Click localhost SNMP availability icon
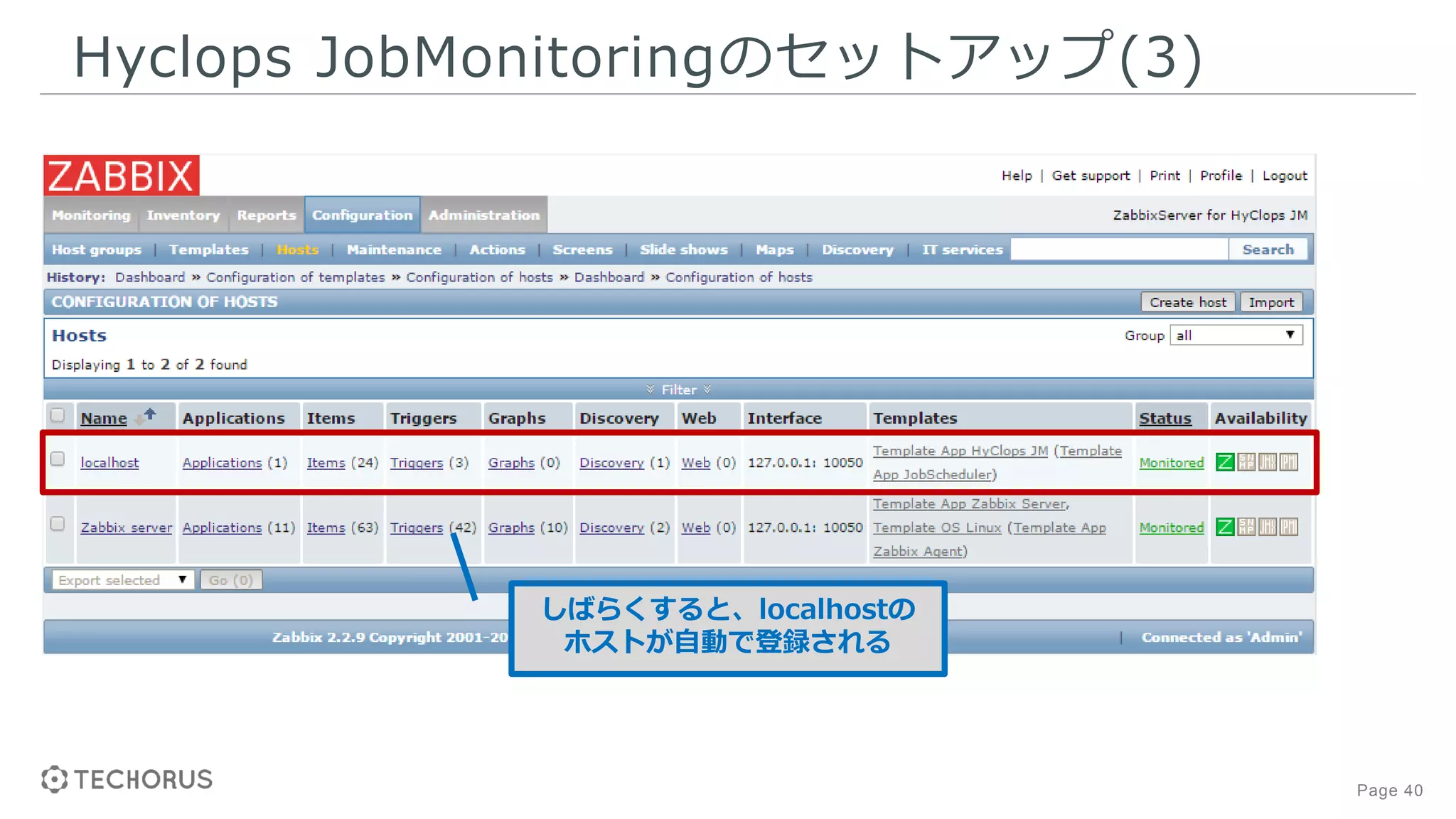1456x819 pixels. click(x=1246, y=462)
